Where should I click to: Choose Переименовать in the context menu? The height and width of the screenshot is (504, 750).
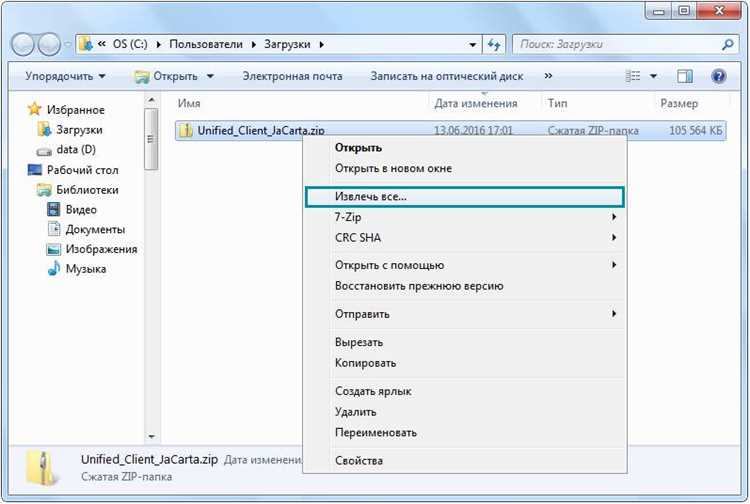point(464,433)
